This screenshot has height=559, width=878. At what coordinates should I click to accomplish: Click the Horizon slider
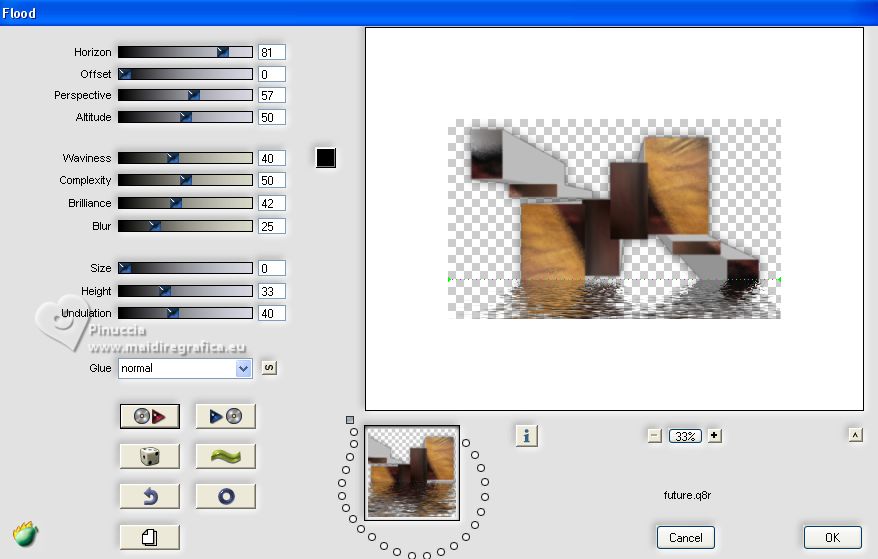(x=185, y=52)
